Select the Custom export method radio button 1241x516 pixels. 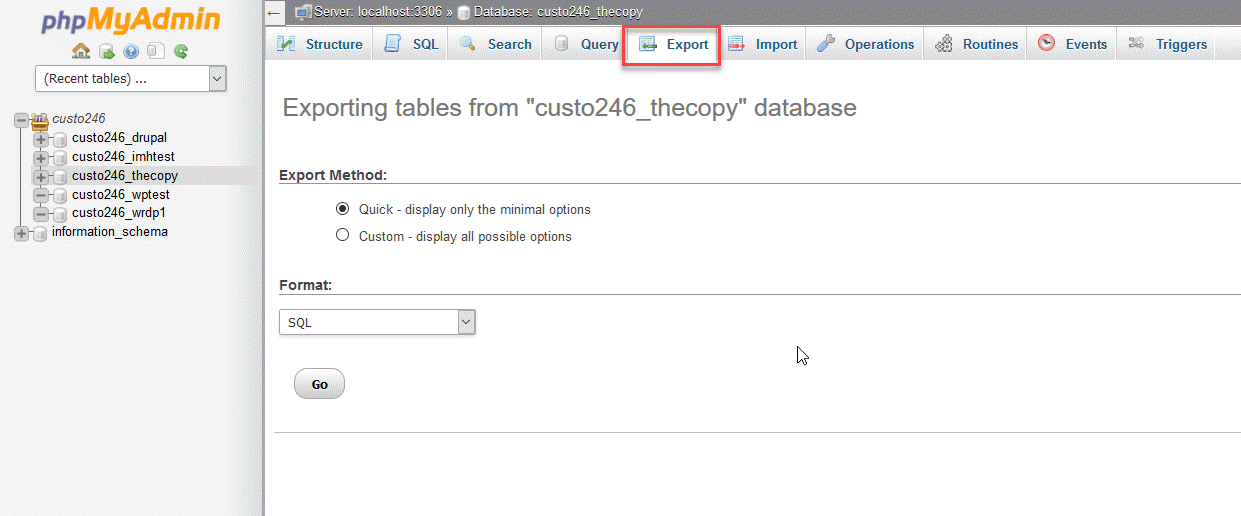tap(343, 236)
